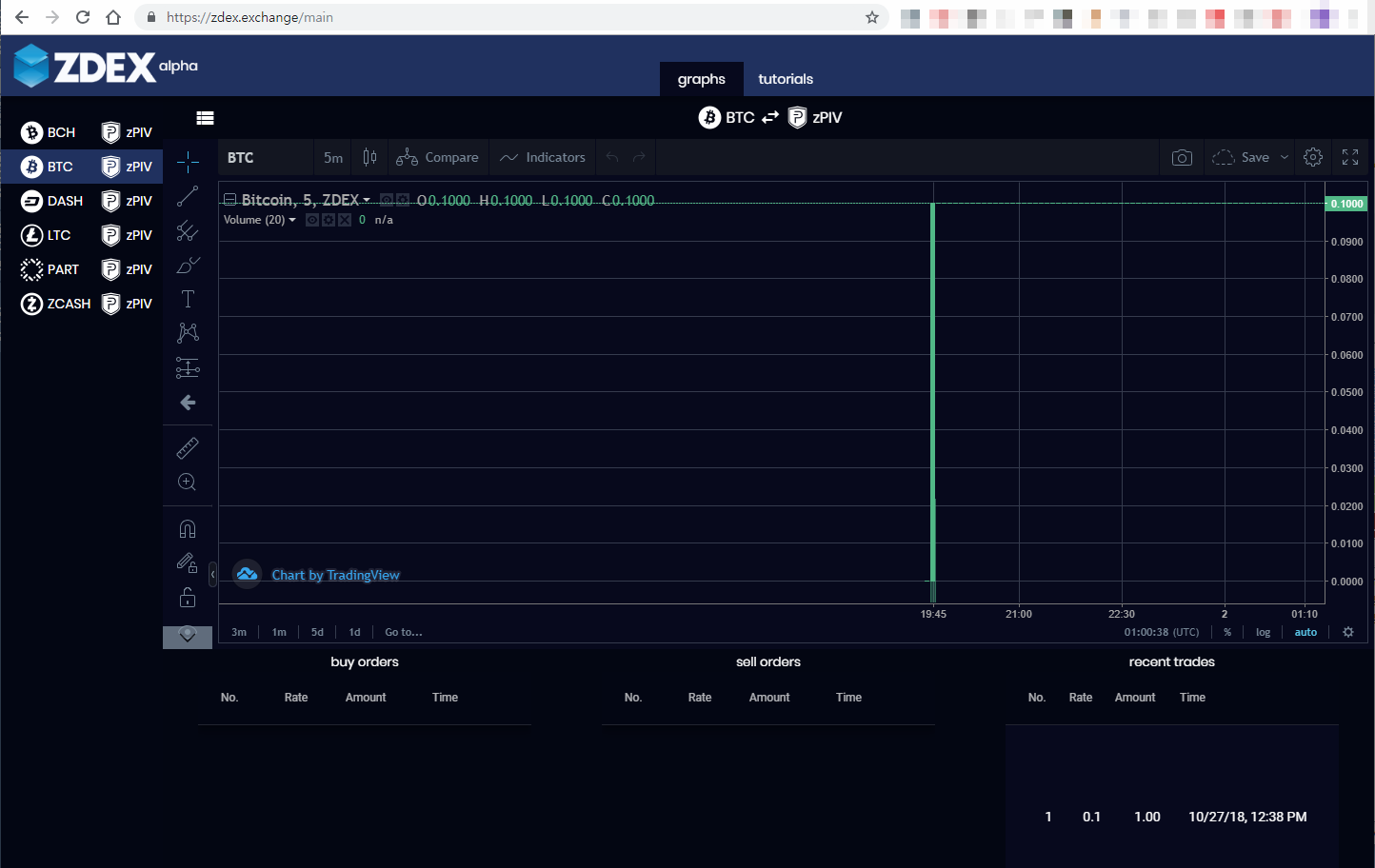1375x868 pixels.
Task: Toggle lock all drawing tools
Action: [x=188, y=597]
